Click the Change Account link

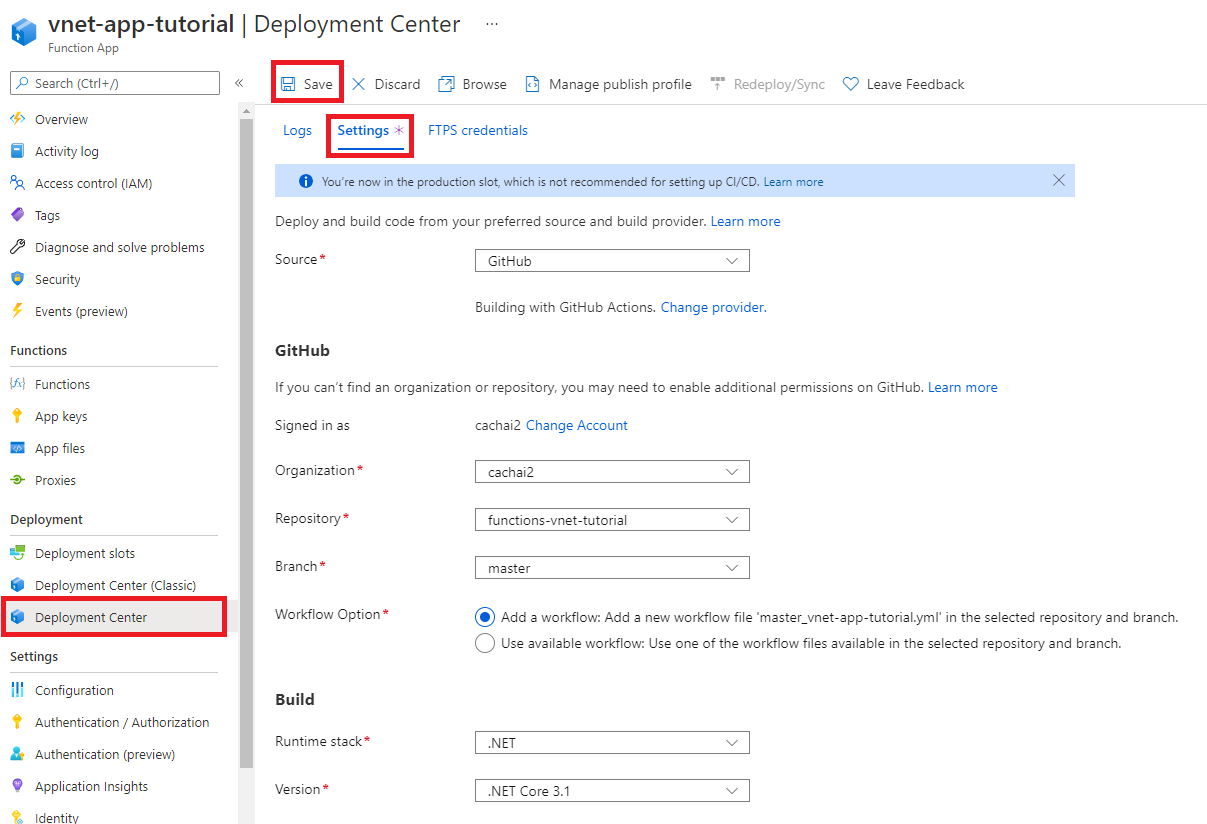(577, 425)
